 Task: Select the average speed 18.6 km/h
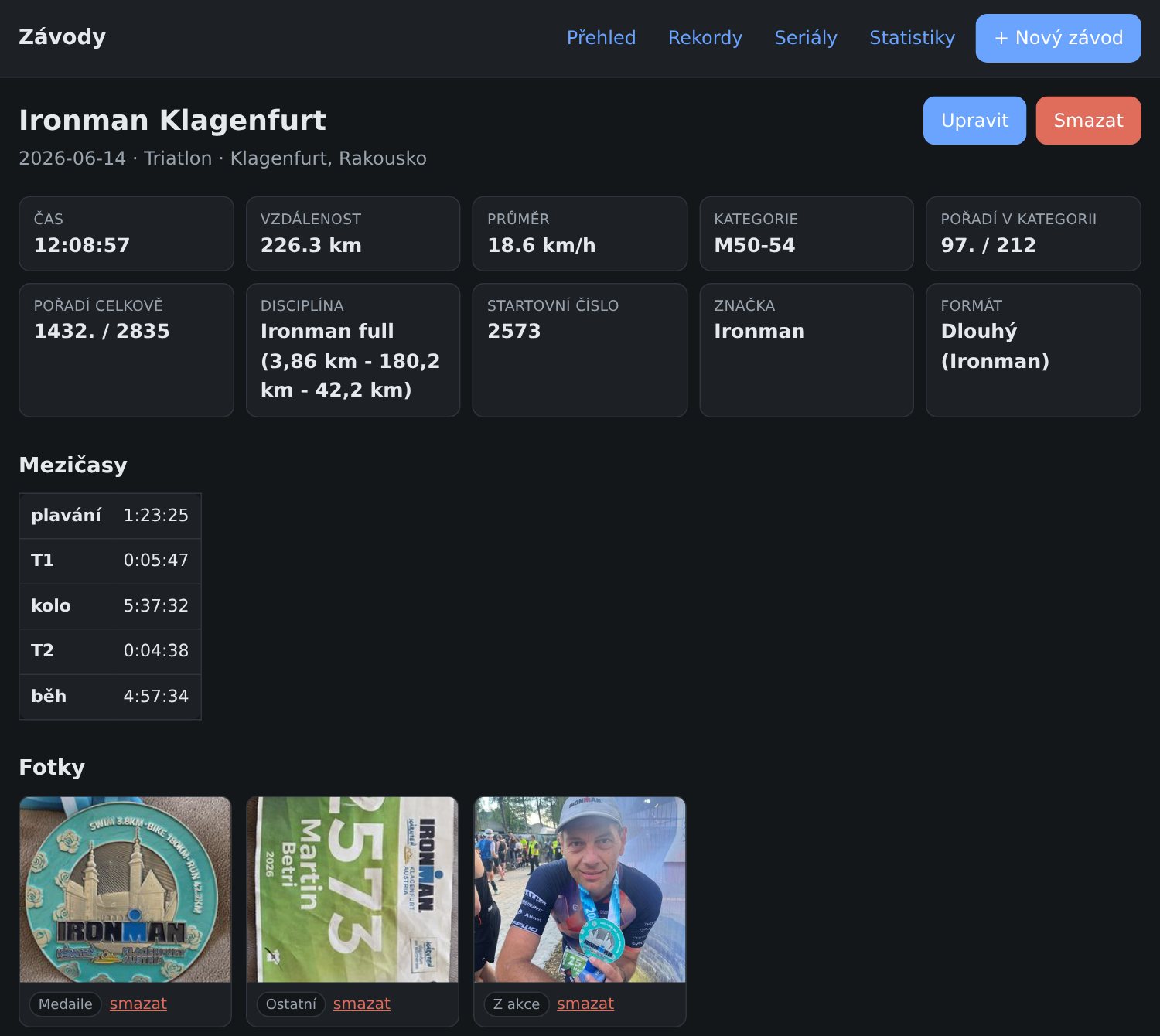tap(541, 245)
